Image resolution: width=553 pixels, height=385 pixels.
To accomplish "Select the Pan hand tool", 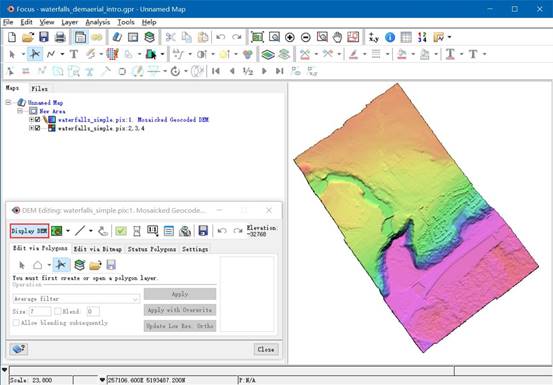I will click(338, 37).
